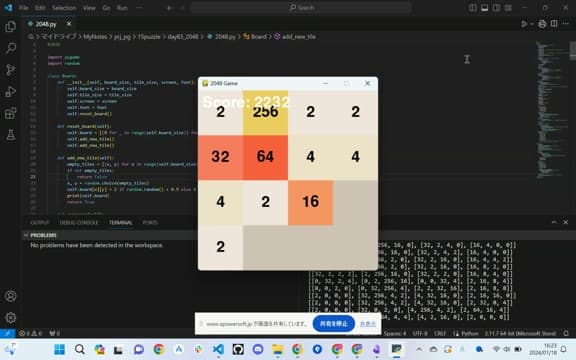Open the Extensions view
Image resolution: width=576 pixels, height=360 pixels.
(11, 113)
